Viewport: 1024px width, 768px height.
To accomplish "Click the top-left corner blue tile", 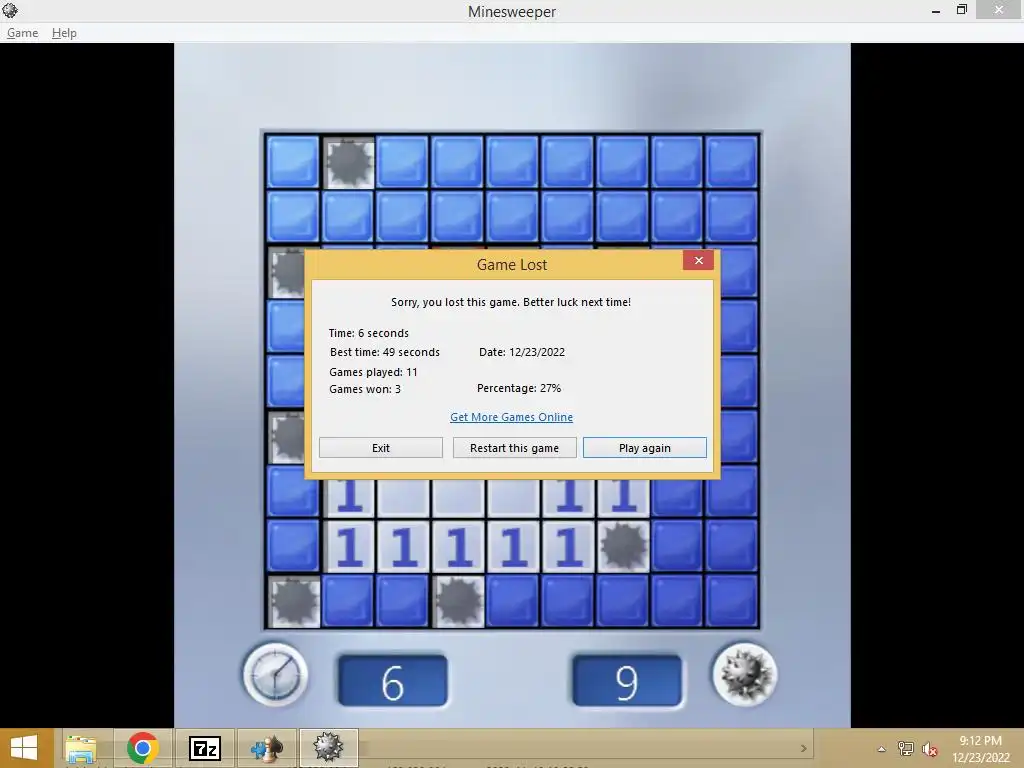I will (x=294, y=162).
